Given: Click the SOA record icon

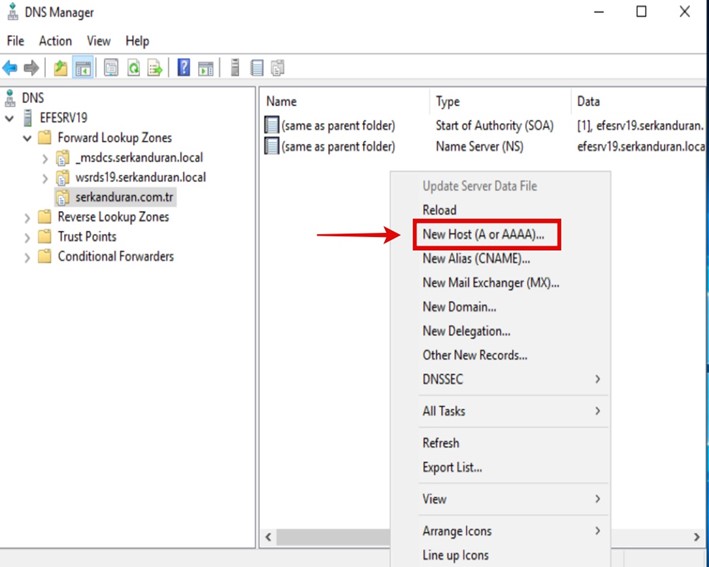Looking at the screenshot, I should pyautogui.click(x=272, y=125).
